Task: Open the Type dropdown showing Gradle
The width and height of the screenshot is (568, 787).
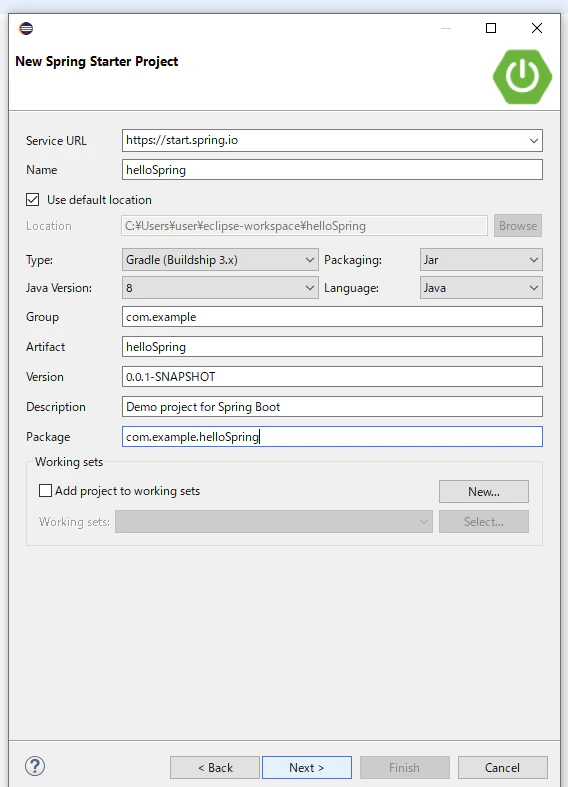Action: [220, 259]
